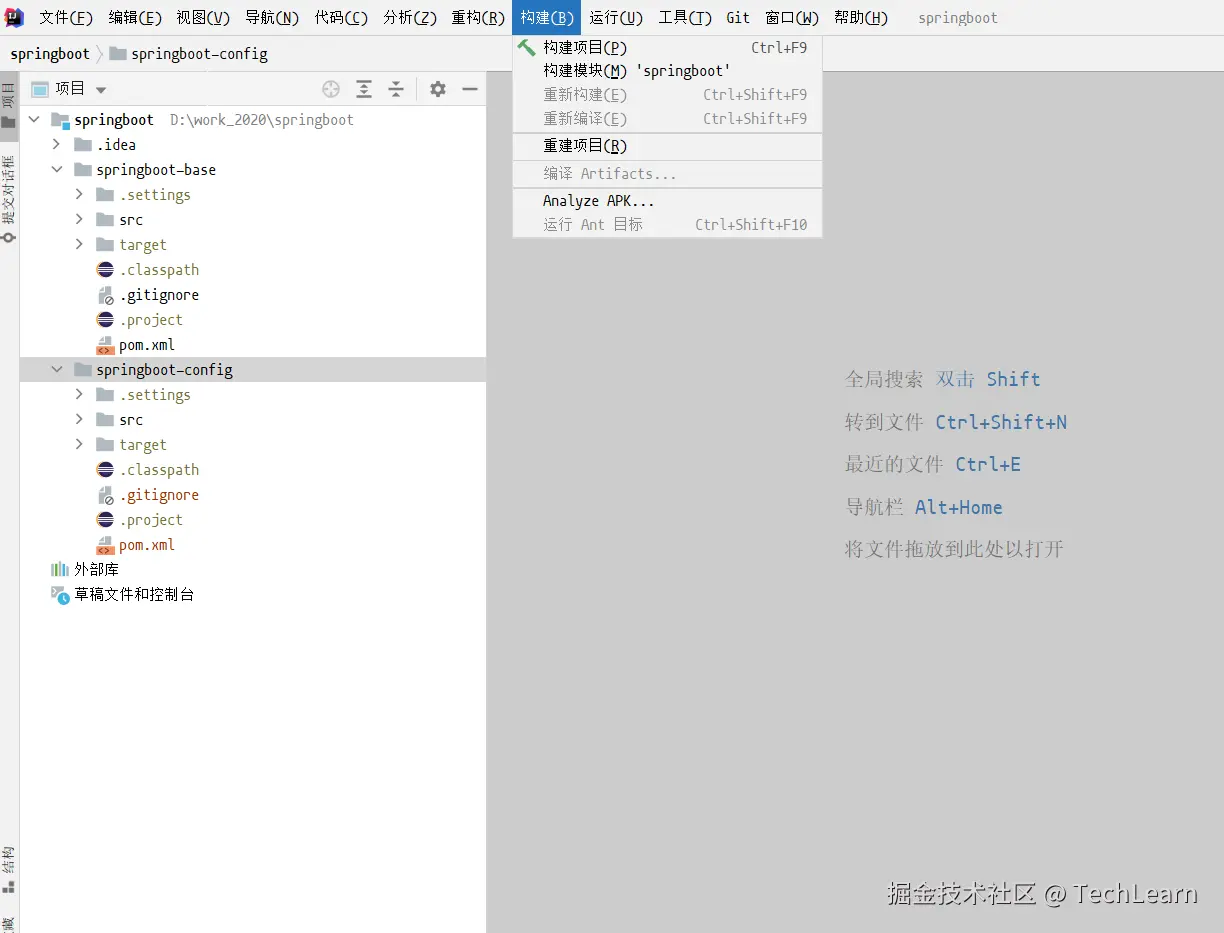Click the pom.xml file under springboot-base

pyautogui.click(x=147, y=345)
